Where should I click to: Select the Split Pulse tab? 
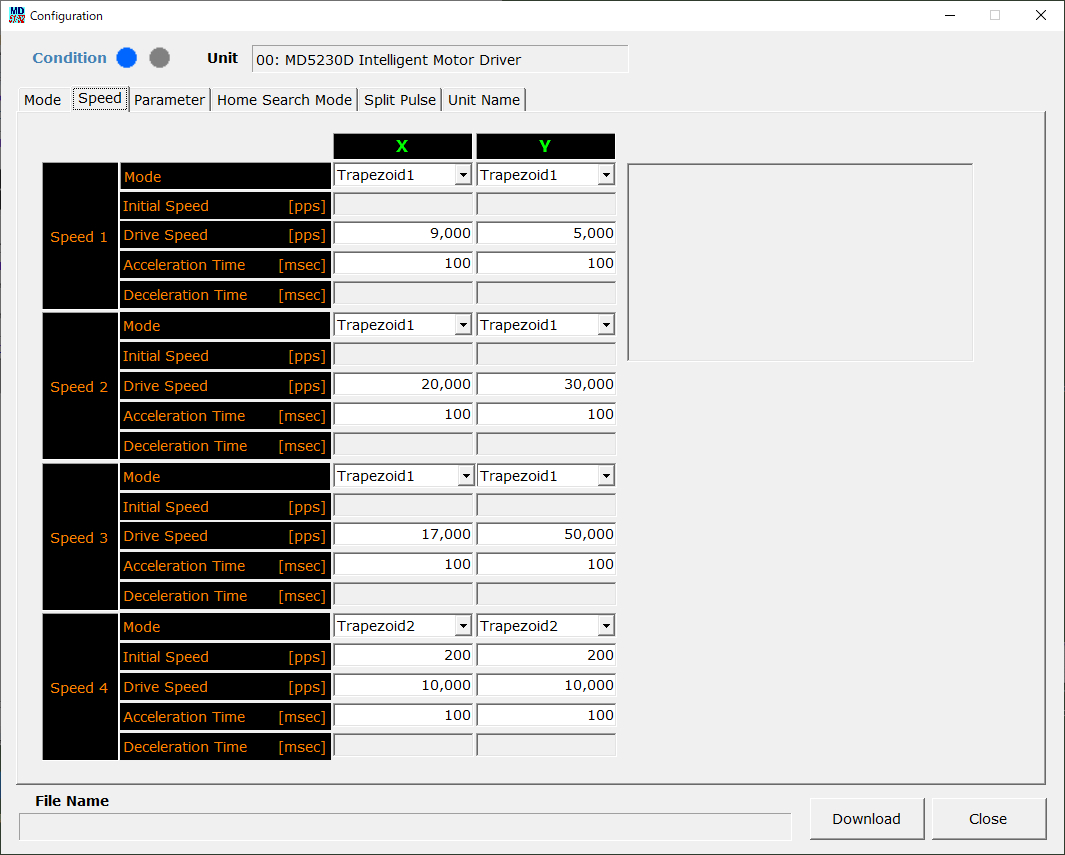click(x=400, y=100)
